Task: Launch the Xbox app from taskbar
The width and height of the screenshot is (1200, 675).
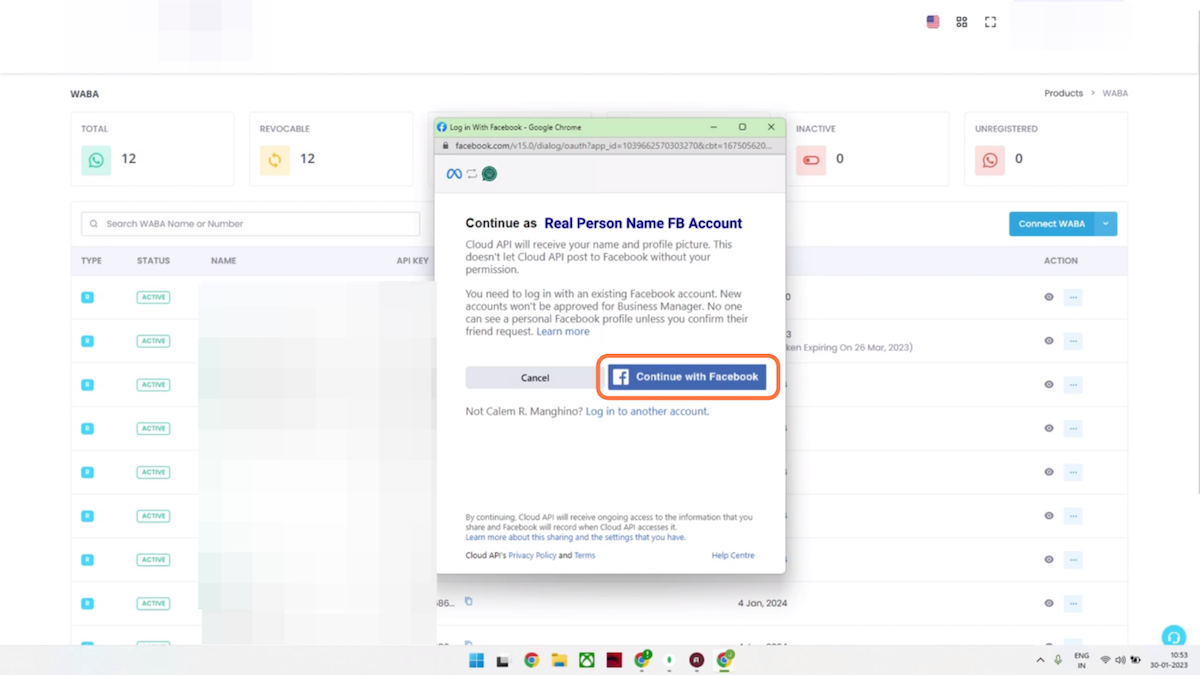Action: [x=587, y=660]
